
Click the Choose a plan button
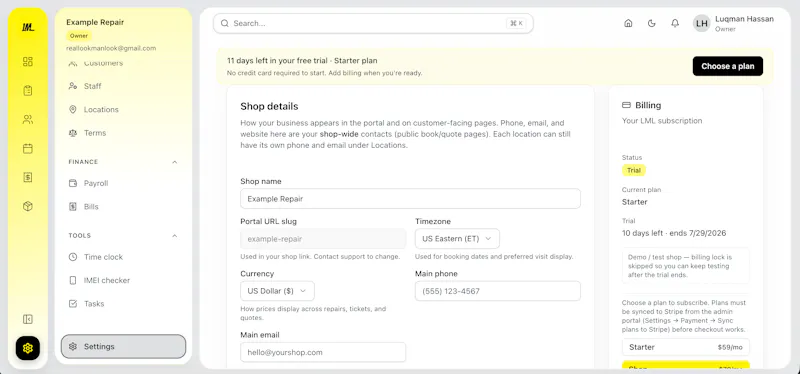click(728, 66)
